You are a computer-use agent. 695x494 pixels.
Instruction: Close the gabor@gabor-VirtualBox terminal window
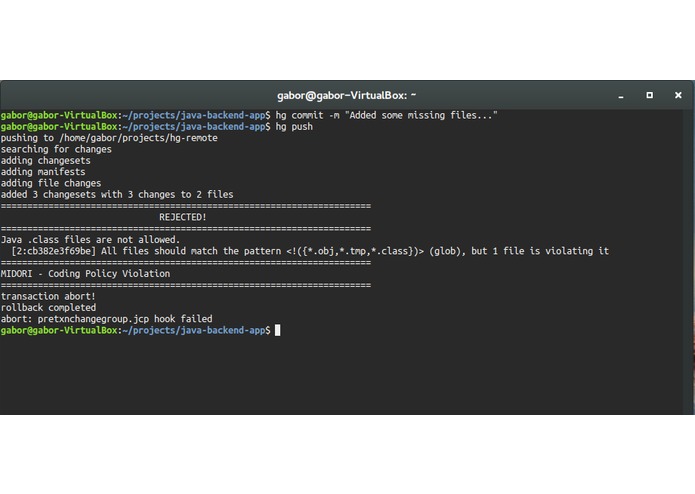678,95
